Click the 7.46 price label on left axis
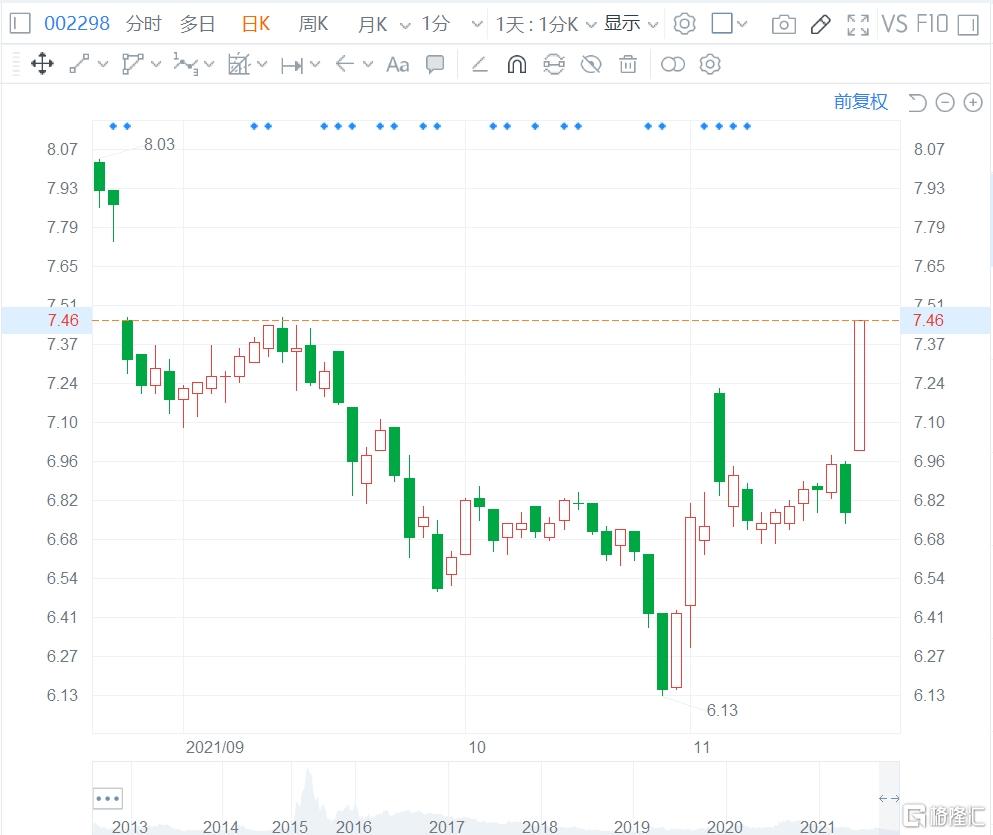The image size is (993, 835). click(63, 320)
